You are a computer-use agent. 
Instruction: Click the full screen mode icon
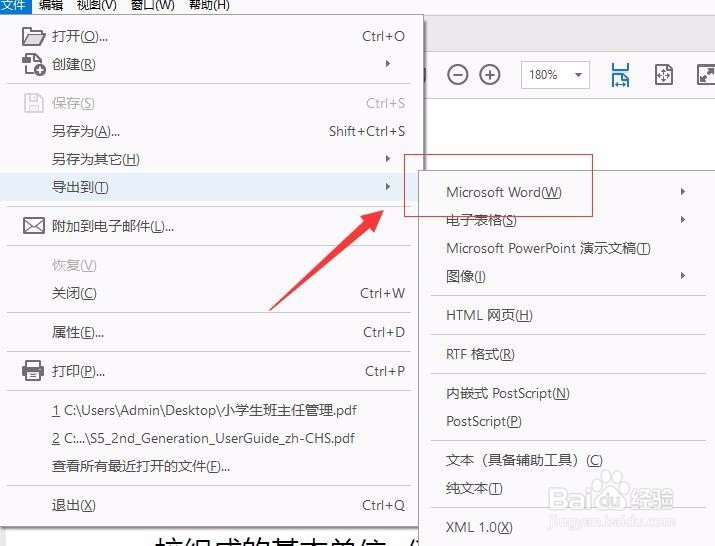click(x=706, y=74)
